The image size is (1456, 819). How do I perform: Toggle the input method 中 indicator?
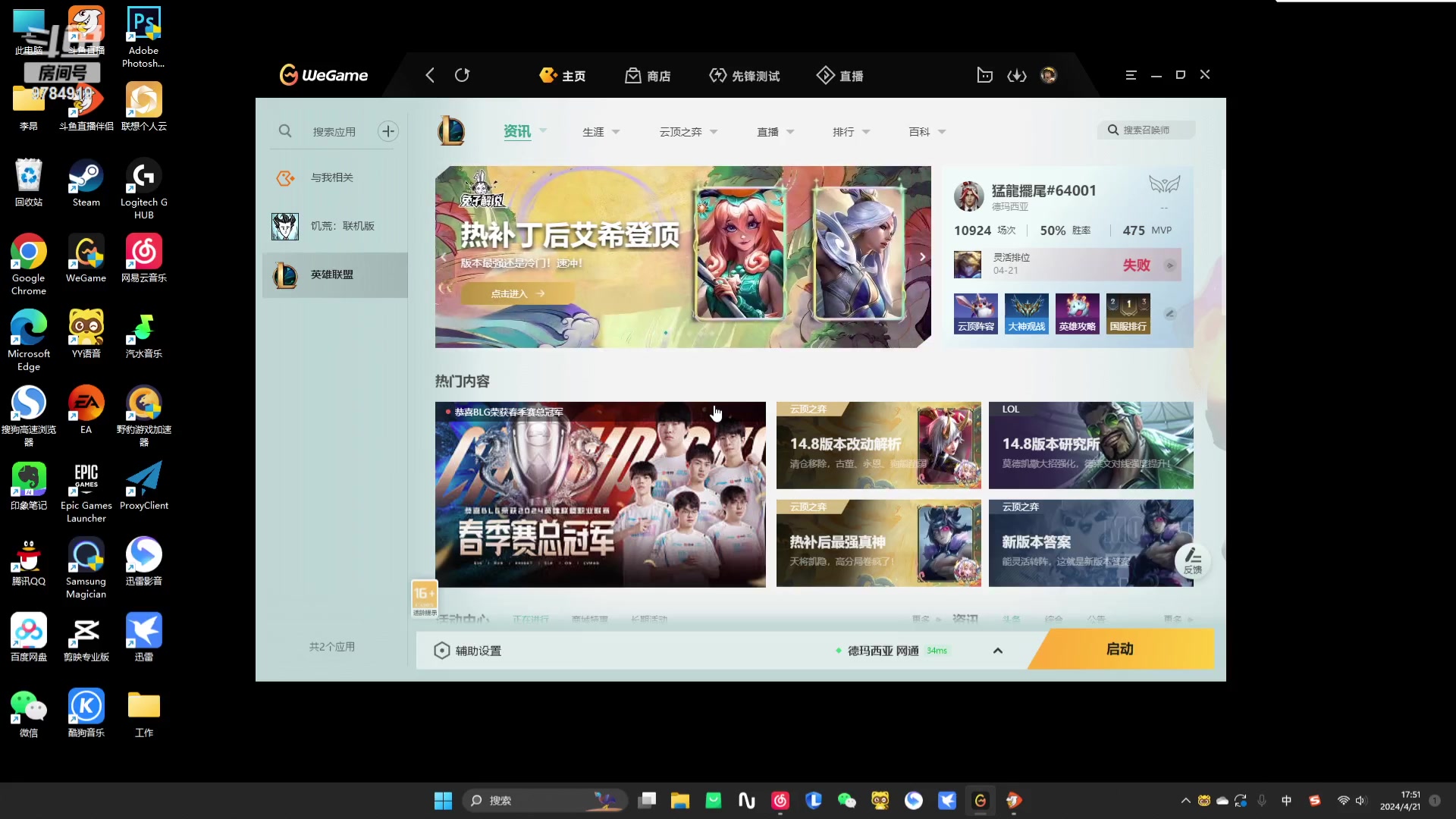(x=1286, y=801)
